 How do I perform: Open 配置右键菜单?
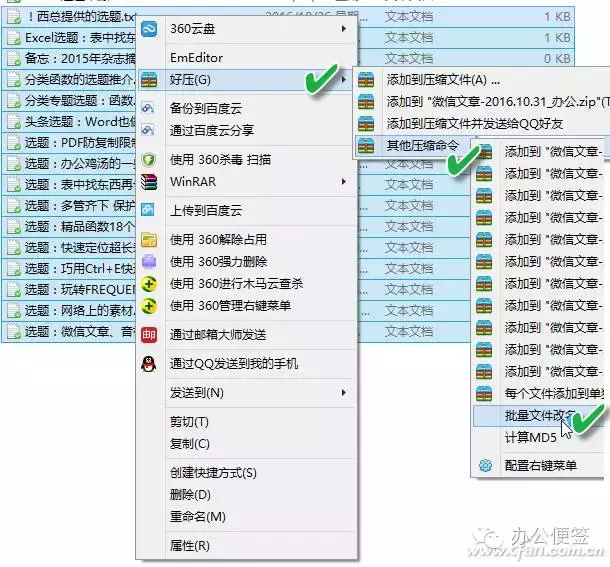tap(541, 465)
